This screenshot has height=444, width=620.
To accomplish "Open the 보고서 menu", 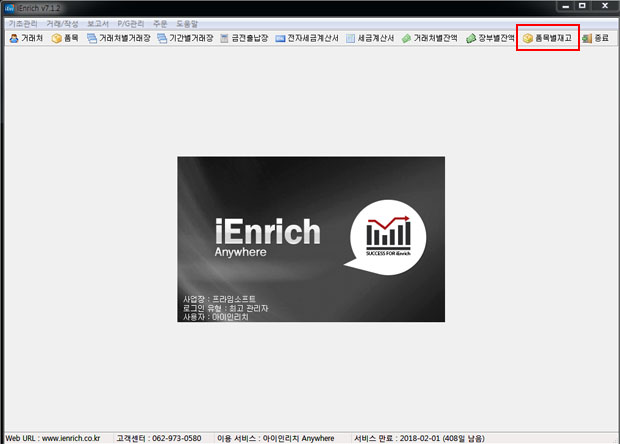I will [x=98, y=22].
